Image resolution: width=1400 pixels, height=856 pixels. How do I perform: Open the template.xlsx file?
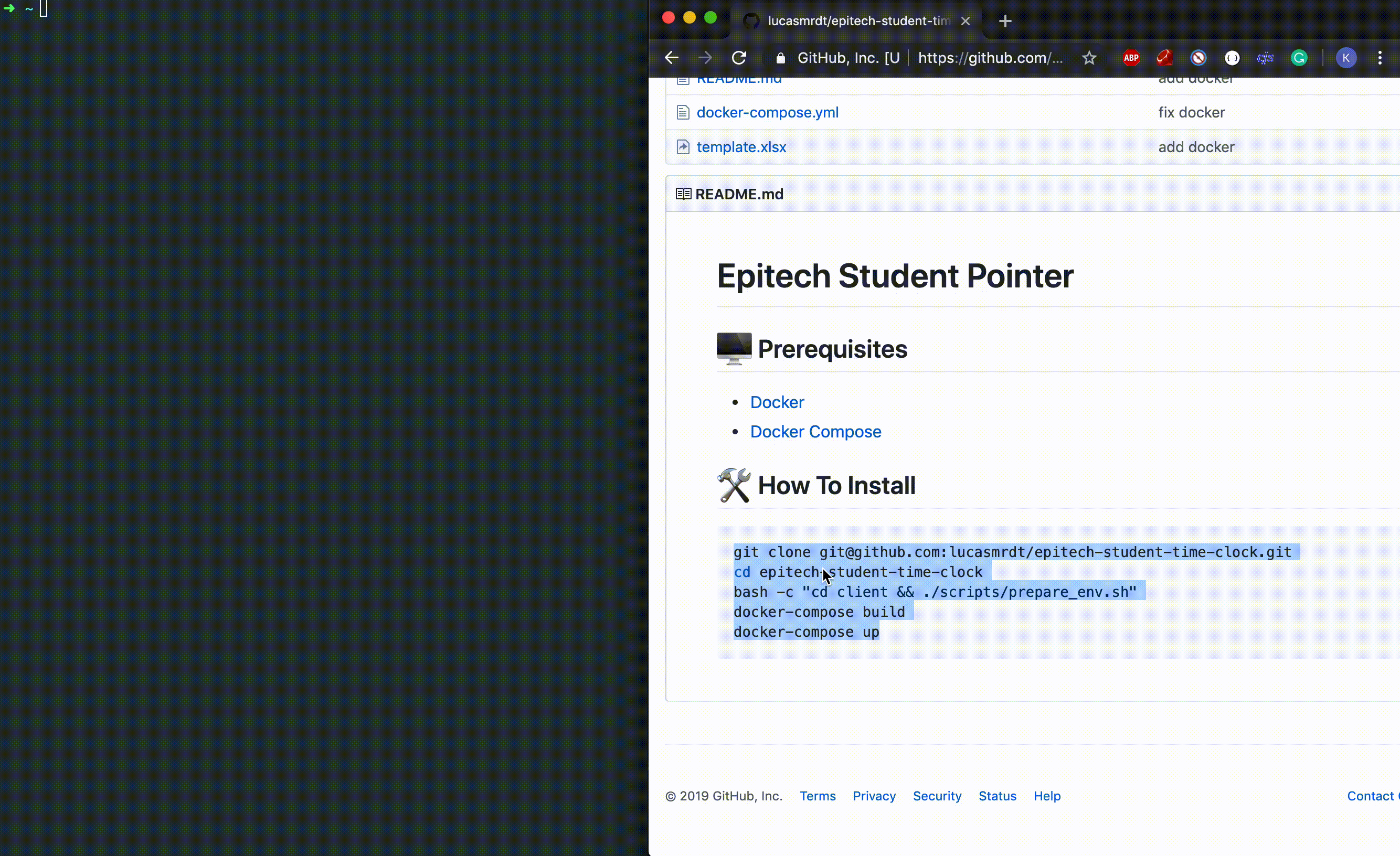point(741,147)
